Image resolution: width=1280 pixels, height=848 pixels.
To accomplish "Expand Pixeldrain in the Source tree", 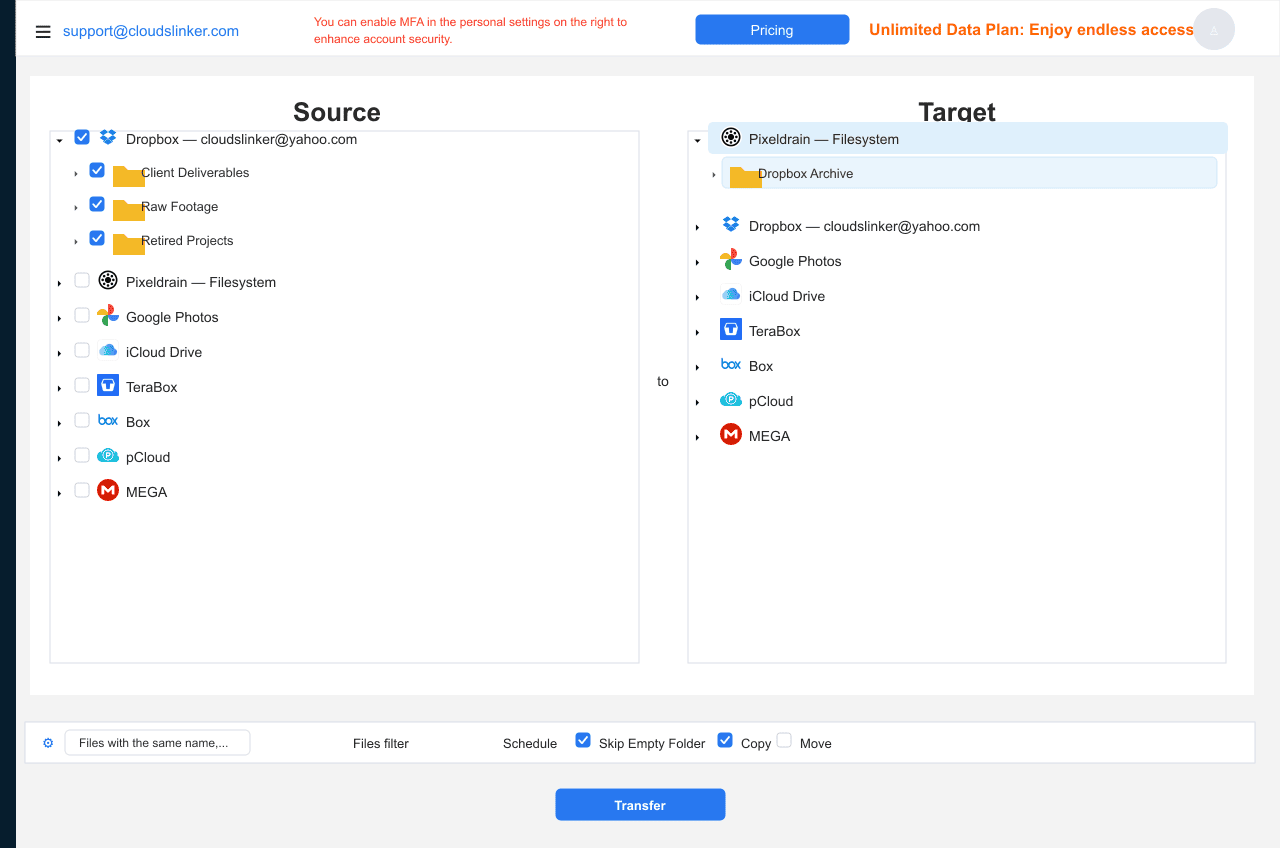I will [x=60, y=284].
